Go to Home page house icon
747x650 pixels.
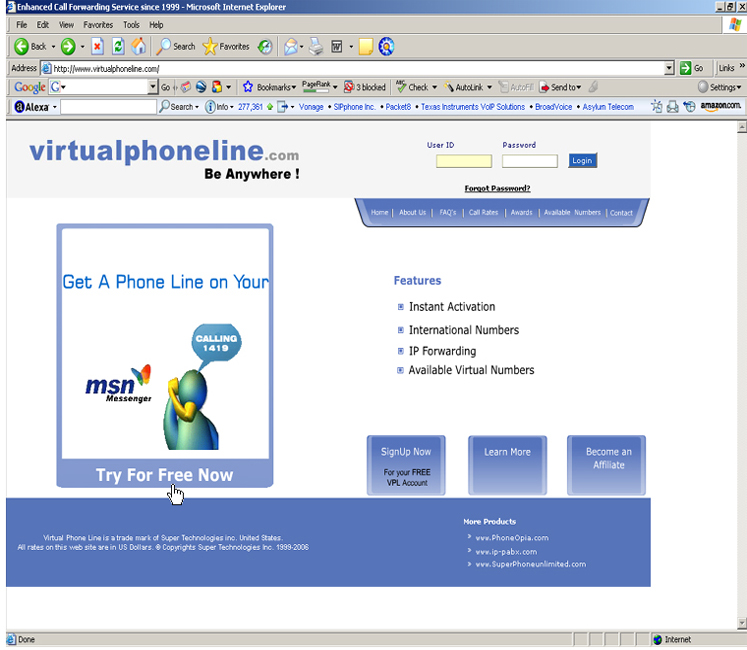(x=139, y=46)
